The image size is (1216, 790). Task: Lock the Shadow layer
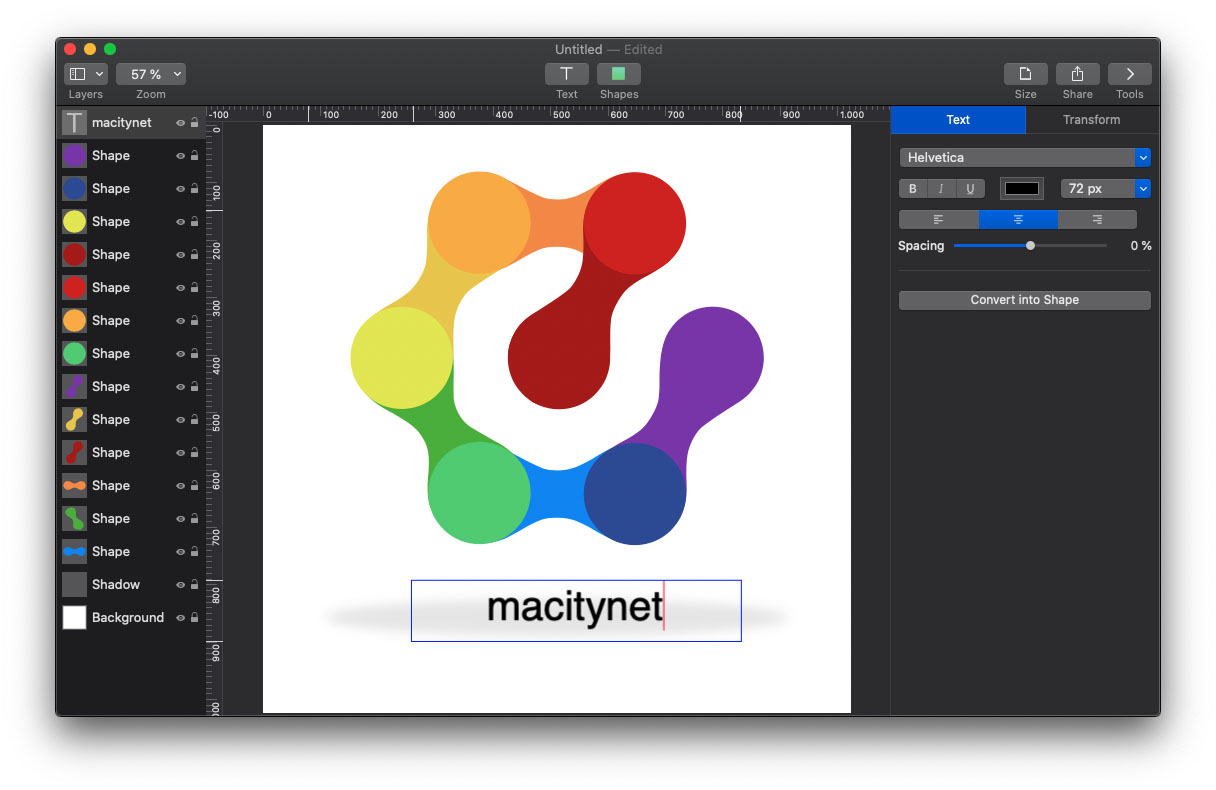194,585
